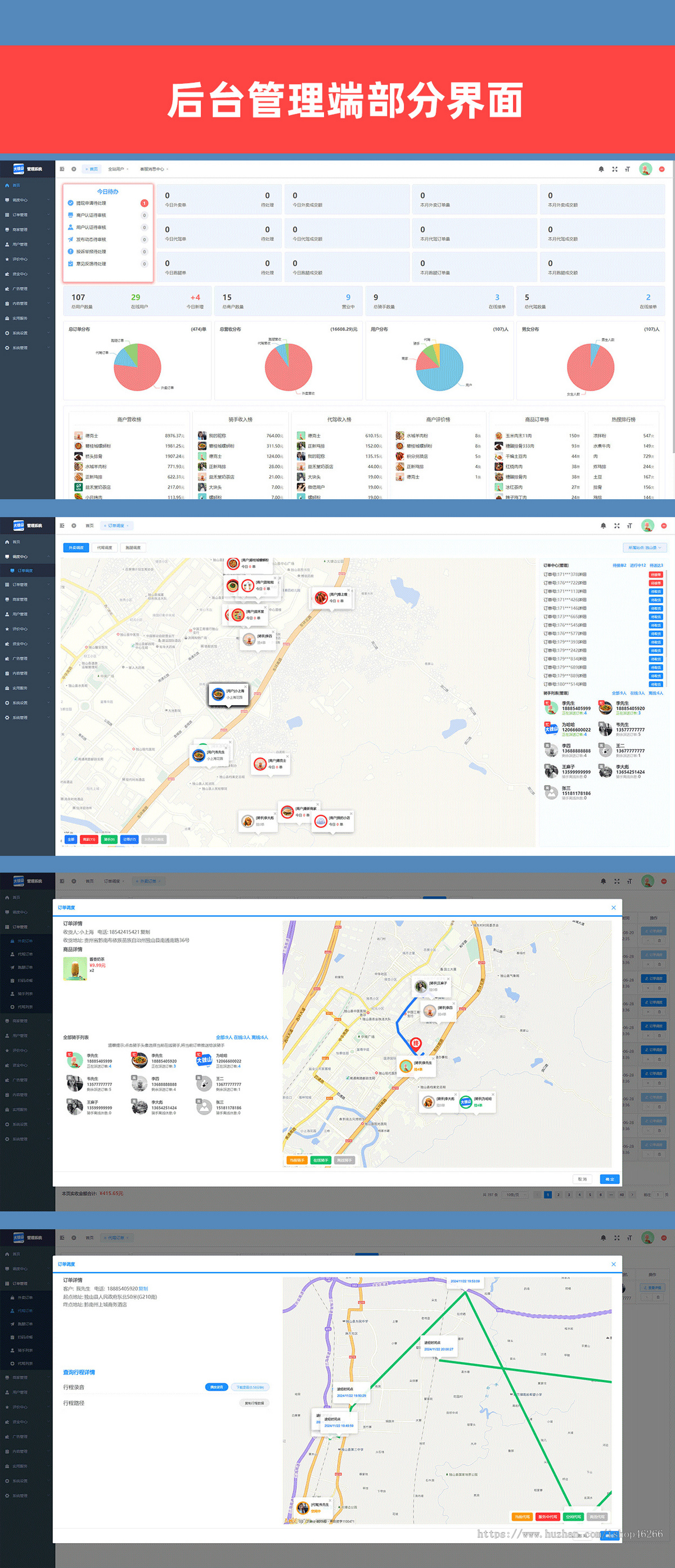Image resolution: width=675 pixels, height=1568 pixels.
Task: Choose rider 李大彪 avatar in takeout order dialog
Action: pyautogui.click(x=139, y=1107)
